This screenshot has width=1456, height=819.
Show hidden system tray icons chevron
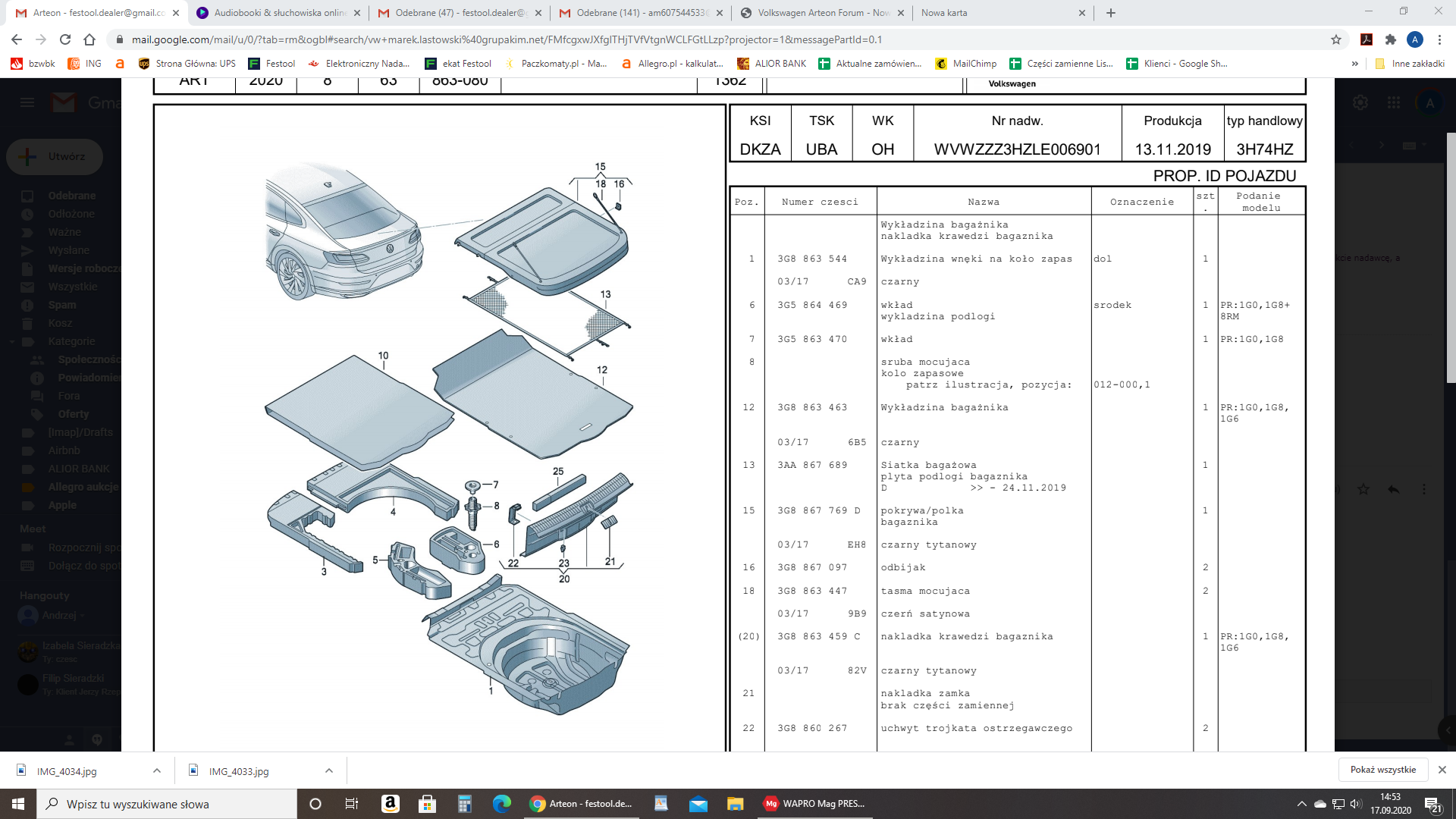click(1301, 804)
